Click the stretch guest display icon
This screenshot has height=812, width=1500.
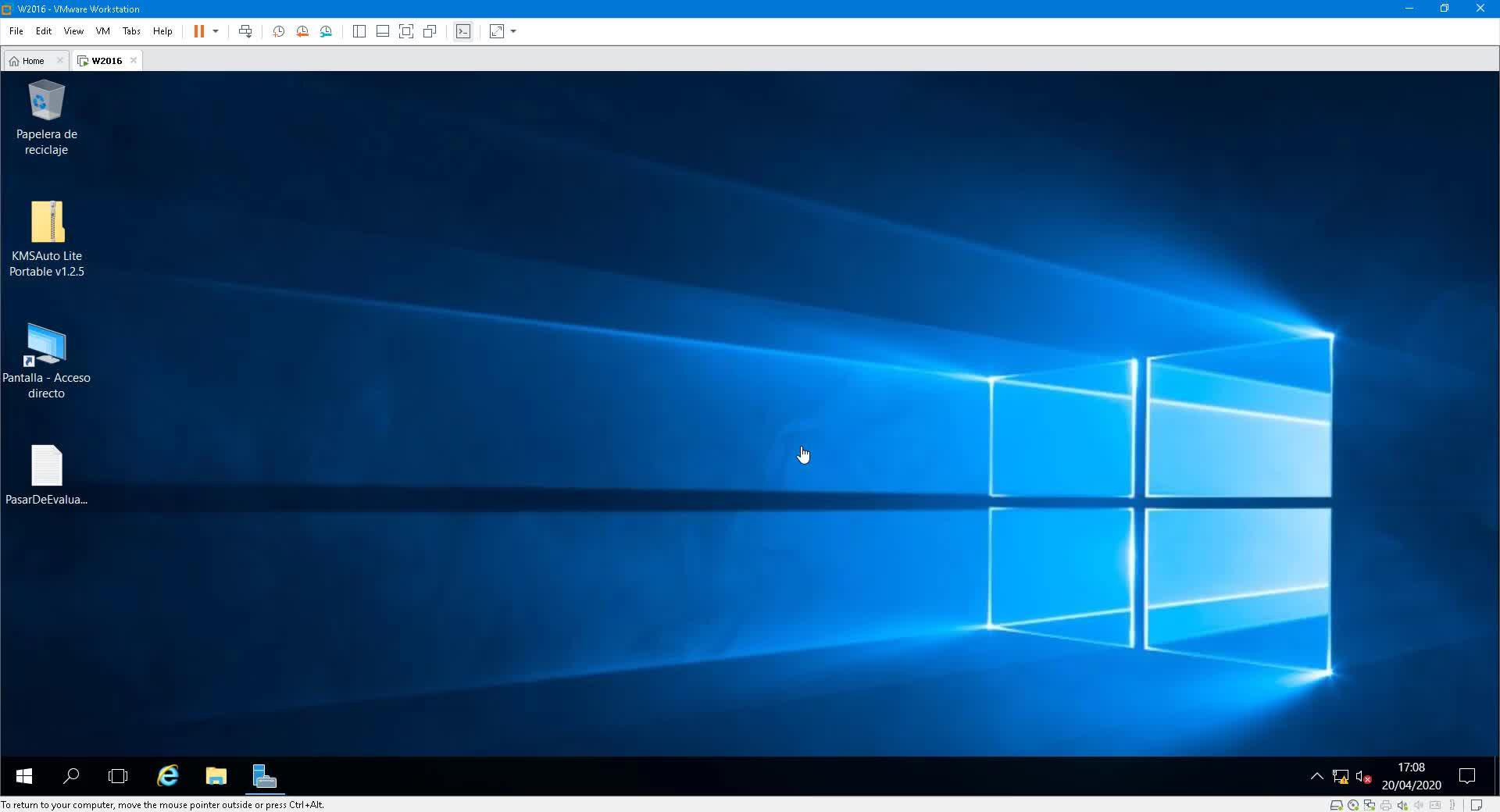point(497,31)
